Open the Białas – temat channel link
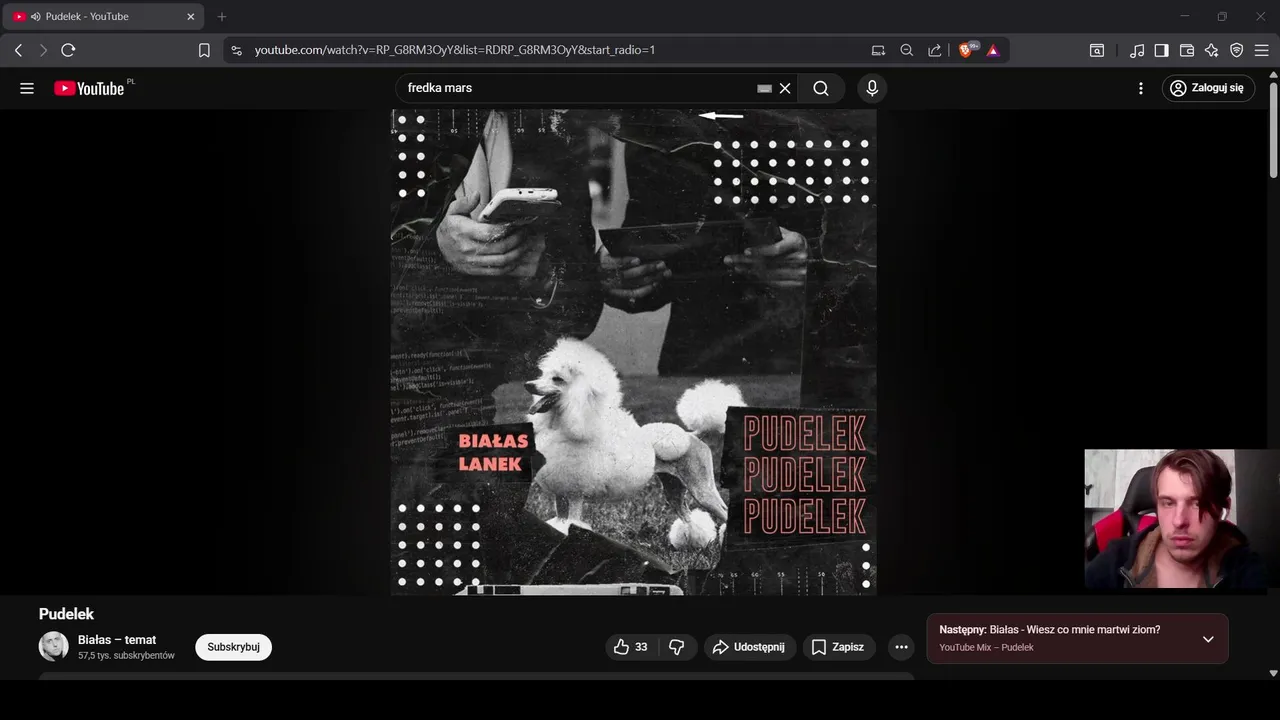The height and width of the screenshot is (720, 1280). point(117,640)
